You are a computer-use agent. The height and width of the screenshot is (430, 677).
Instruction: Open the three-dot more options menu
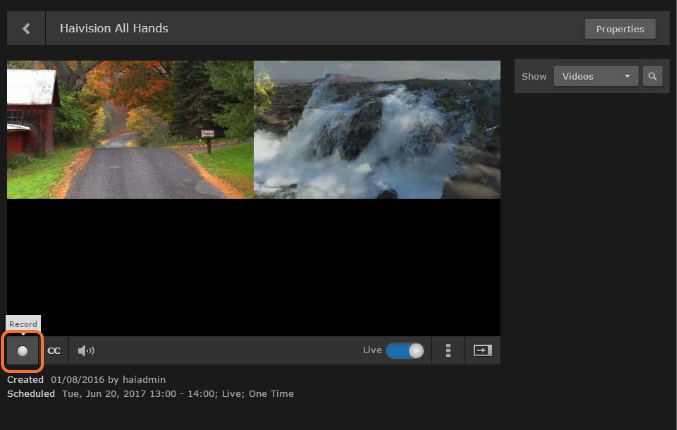(448, 351)
